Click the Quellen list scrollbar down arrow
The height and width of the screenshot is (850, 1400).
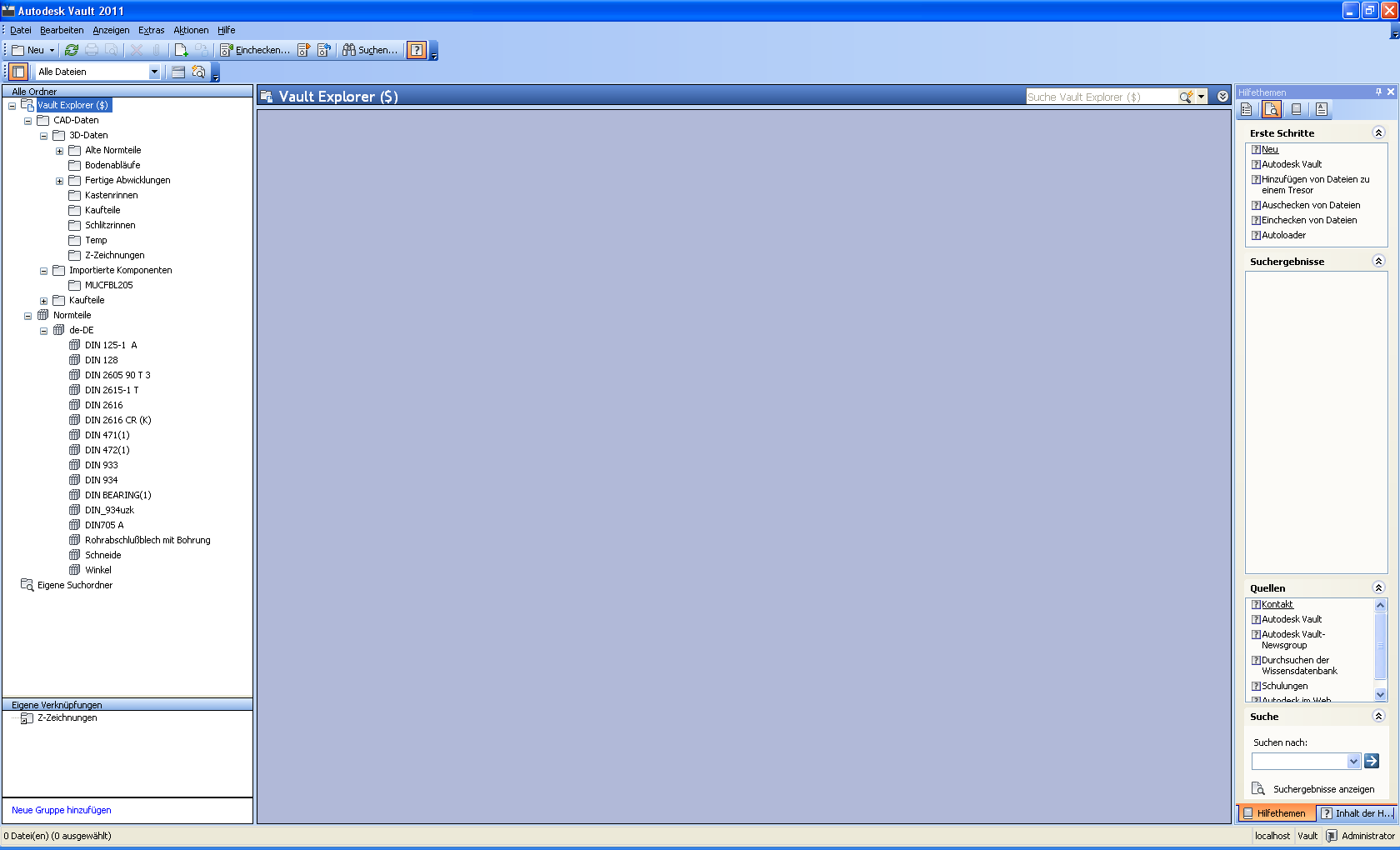point(1380,694)
